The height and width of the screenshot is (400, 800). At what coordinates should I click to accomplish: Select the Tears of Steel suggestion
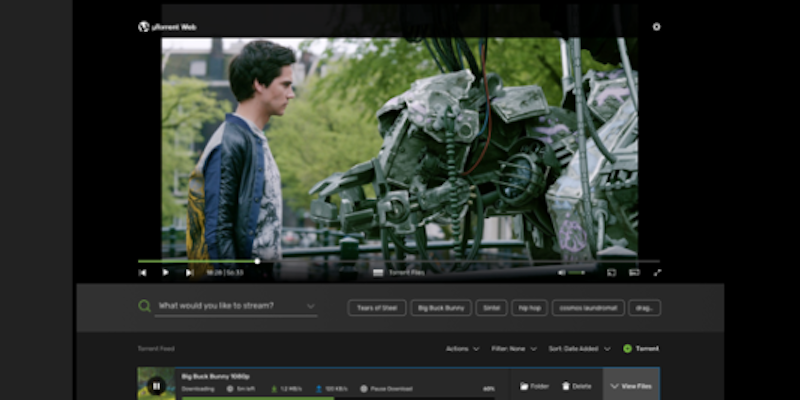pos(377,308)
